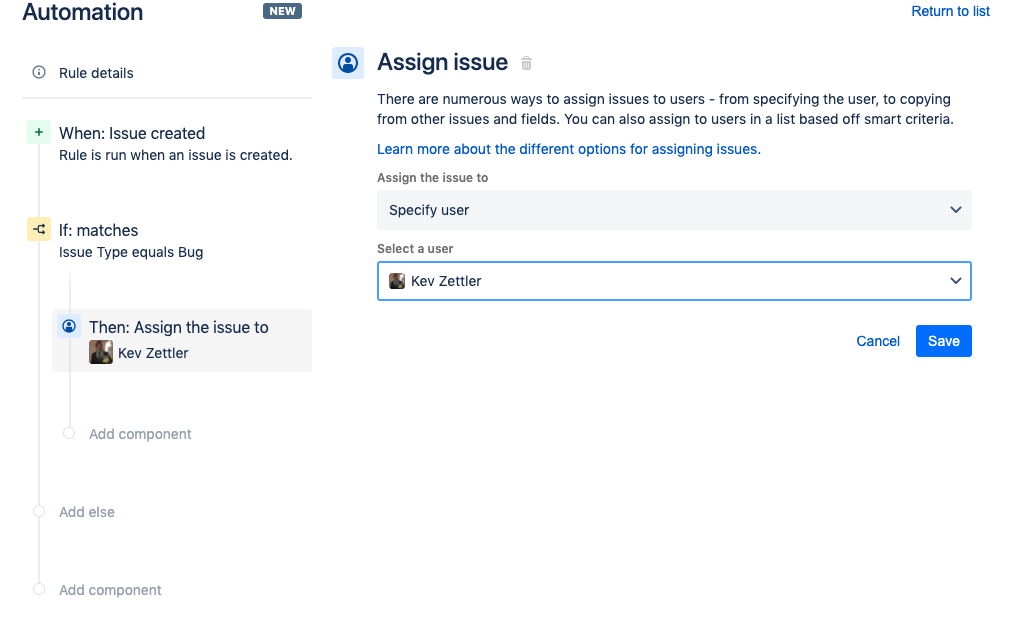Open the Select a user dropdown
The height and width of the screenshot is (644, 1020).
click(673, 281)
